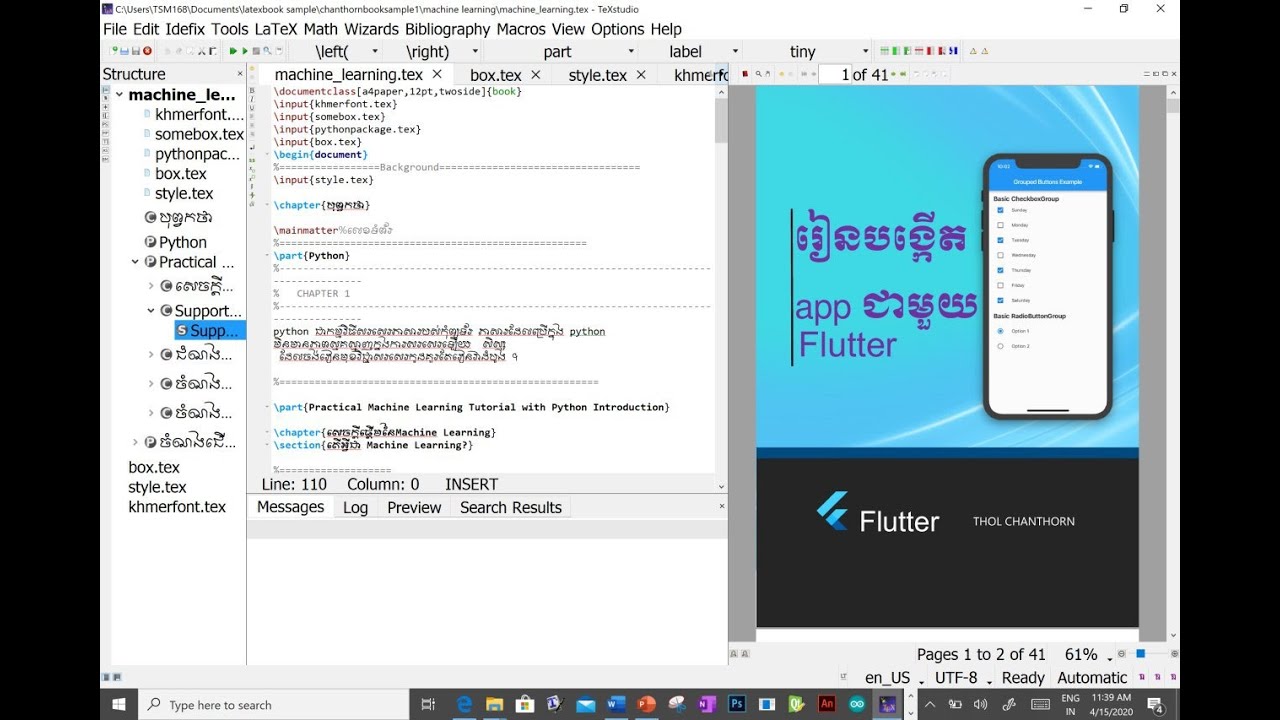Click the last page green arrow in viewer

tap(903, 74)
